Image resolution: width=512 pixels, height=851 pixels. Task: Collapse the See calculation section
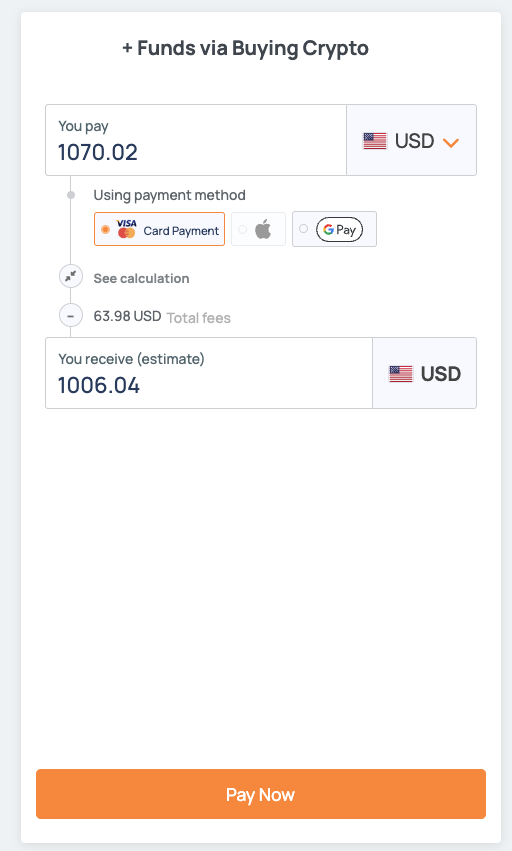(x=141, y=278)
